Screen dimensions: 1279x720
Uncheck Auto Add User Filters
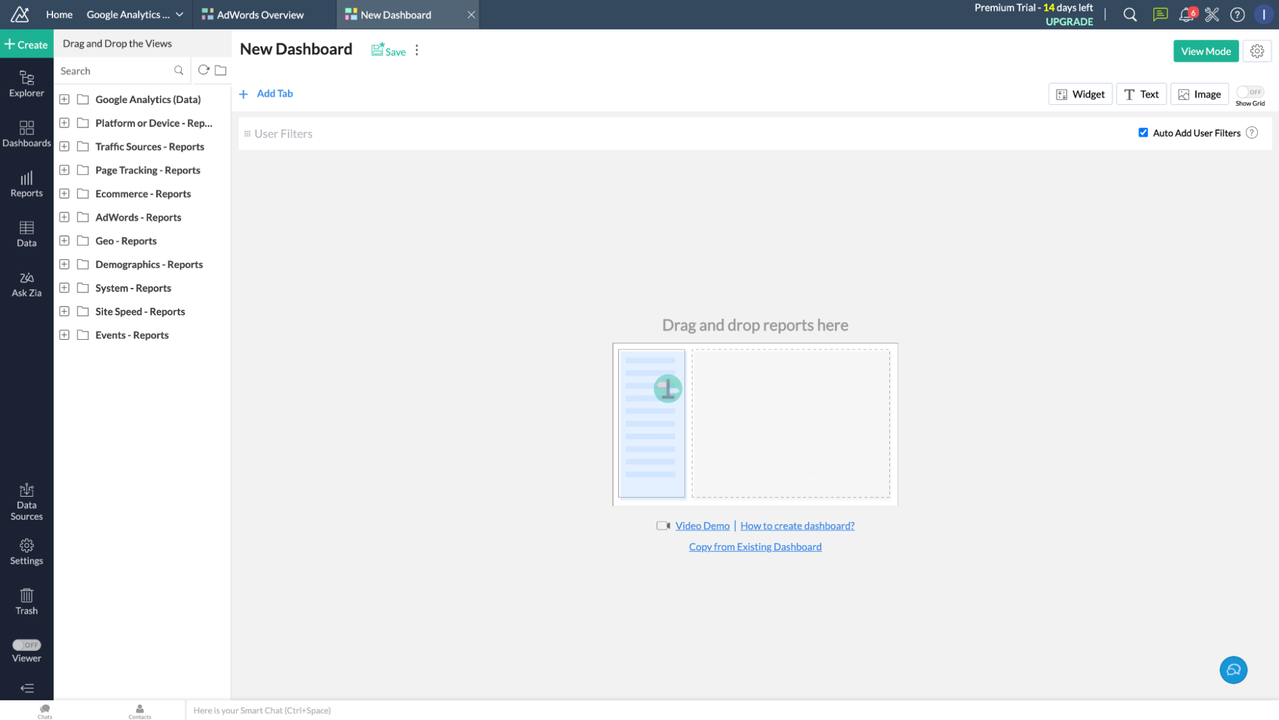(x=1142, y=132)
